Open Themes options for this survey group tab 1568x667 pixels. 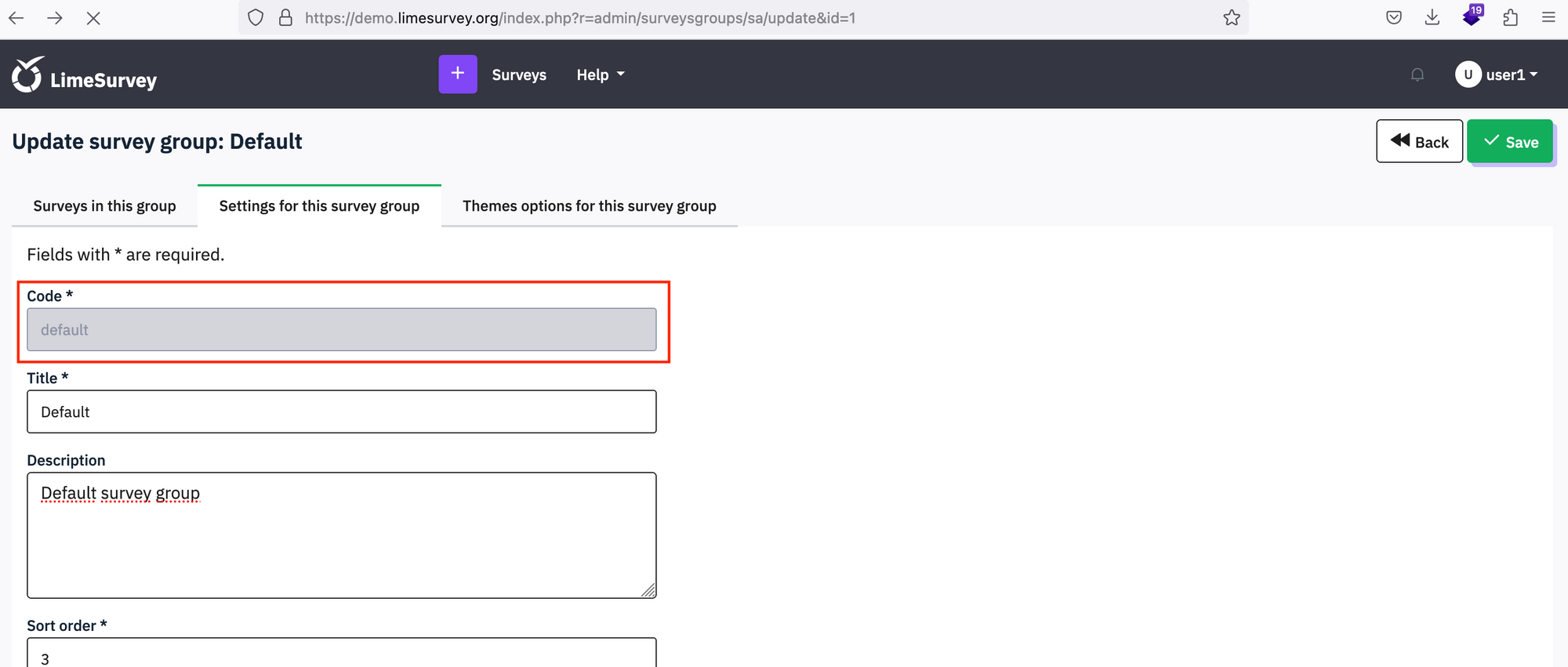[590, 206]
